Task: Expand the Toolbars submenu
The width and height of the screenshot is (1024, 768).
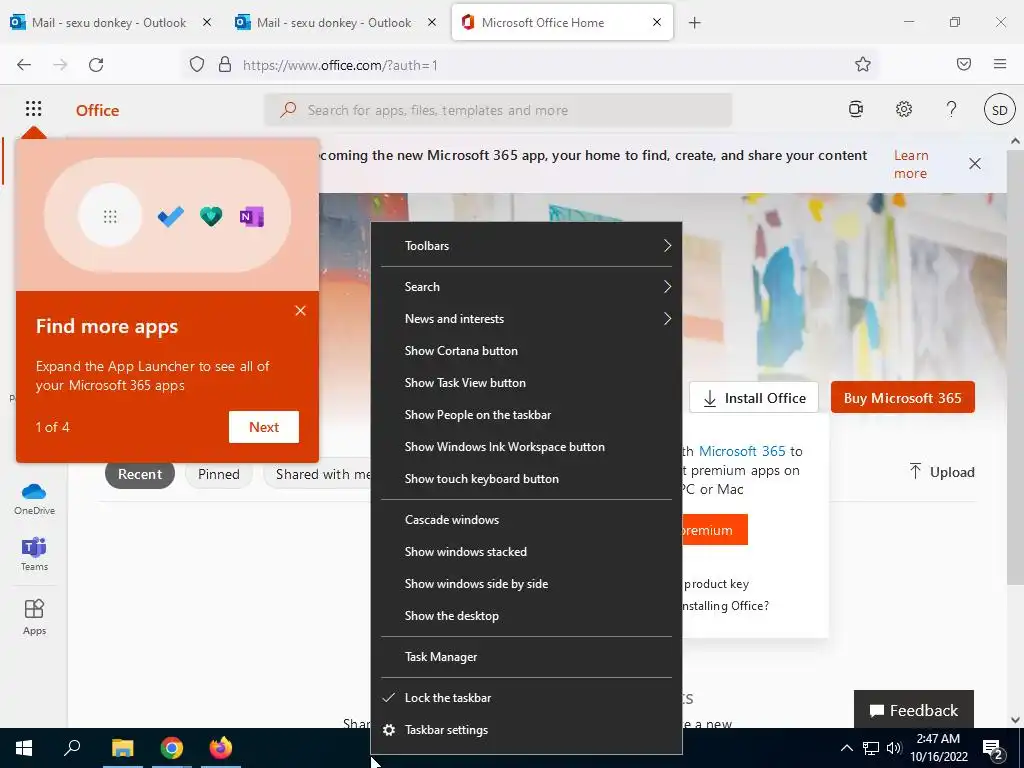Action: pyautogui.click(x=526, y=246)
